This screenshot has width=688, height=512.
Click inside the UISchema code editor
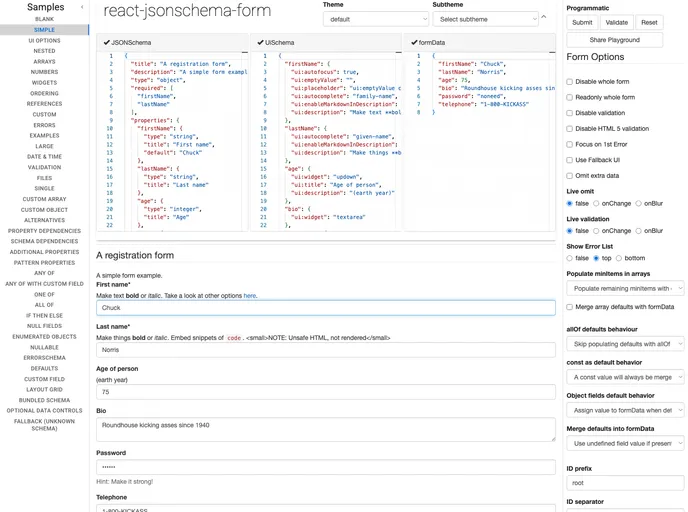(x=326, y=141)
